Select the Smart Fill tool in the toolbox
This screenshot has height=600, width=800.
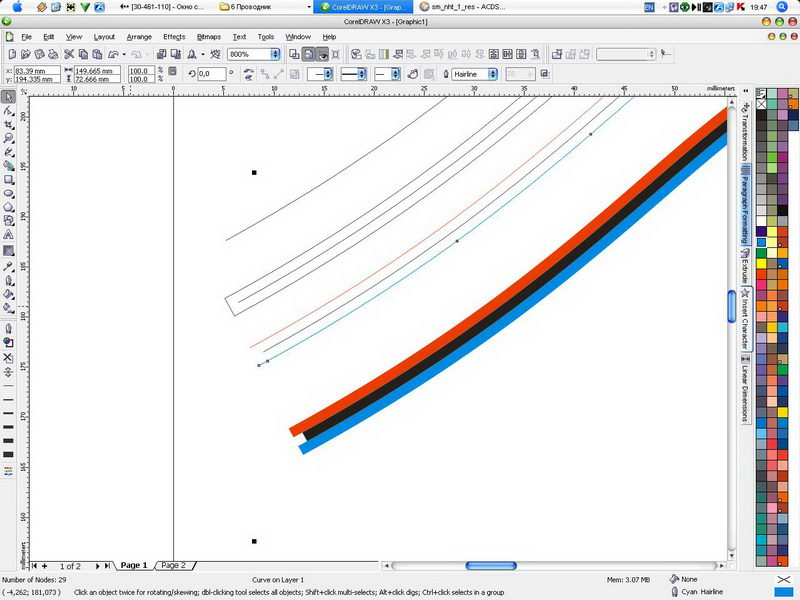coord(8,166)
